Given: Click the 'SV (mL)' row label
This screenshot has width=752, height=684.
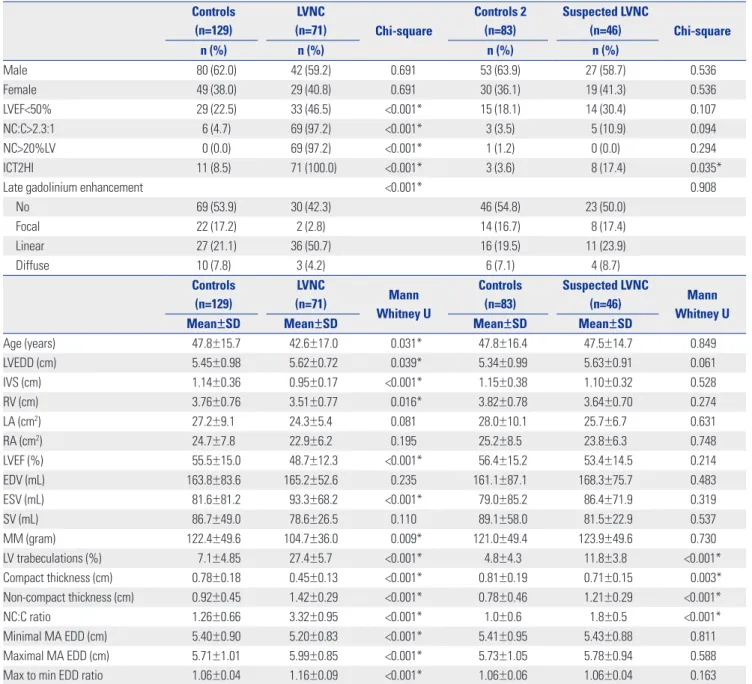Looking at the screenshot, I should 21,519.
